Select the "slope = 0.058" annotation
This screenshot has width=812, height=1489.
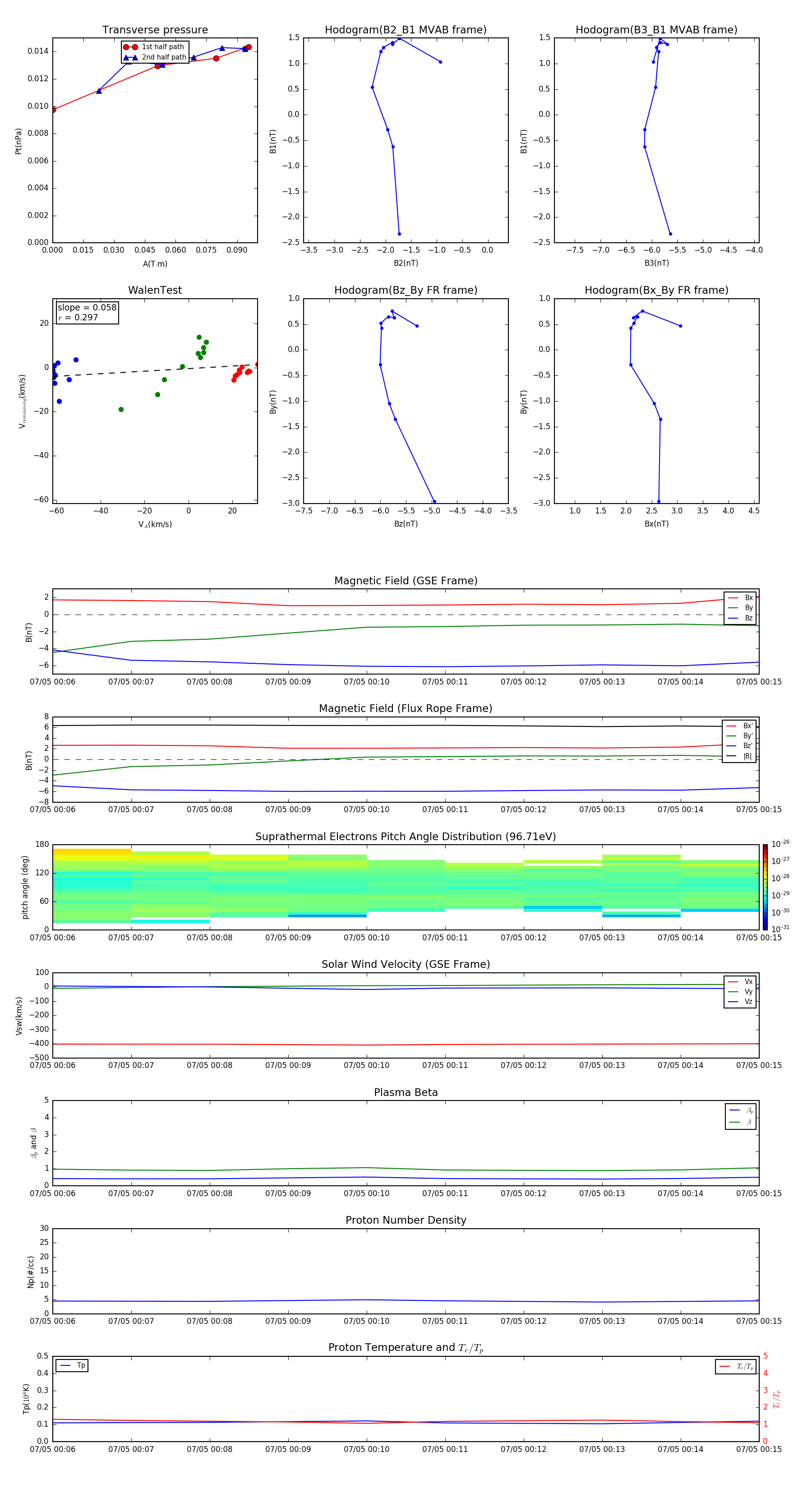[87, 308]
